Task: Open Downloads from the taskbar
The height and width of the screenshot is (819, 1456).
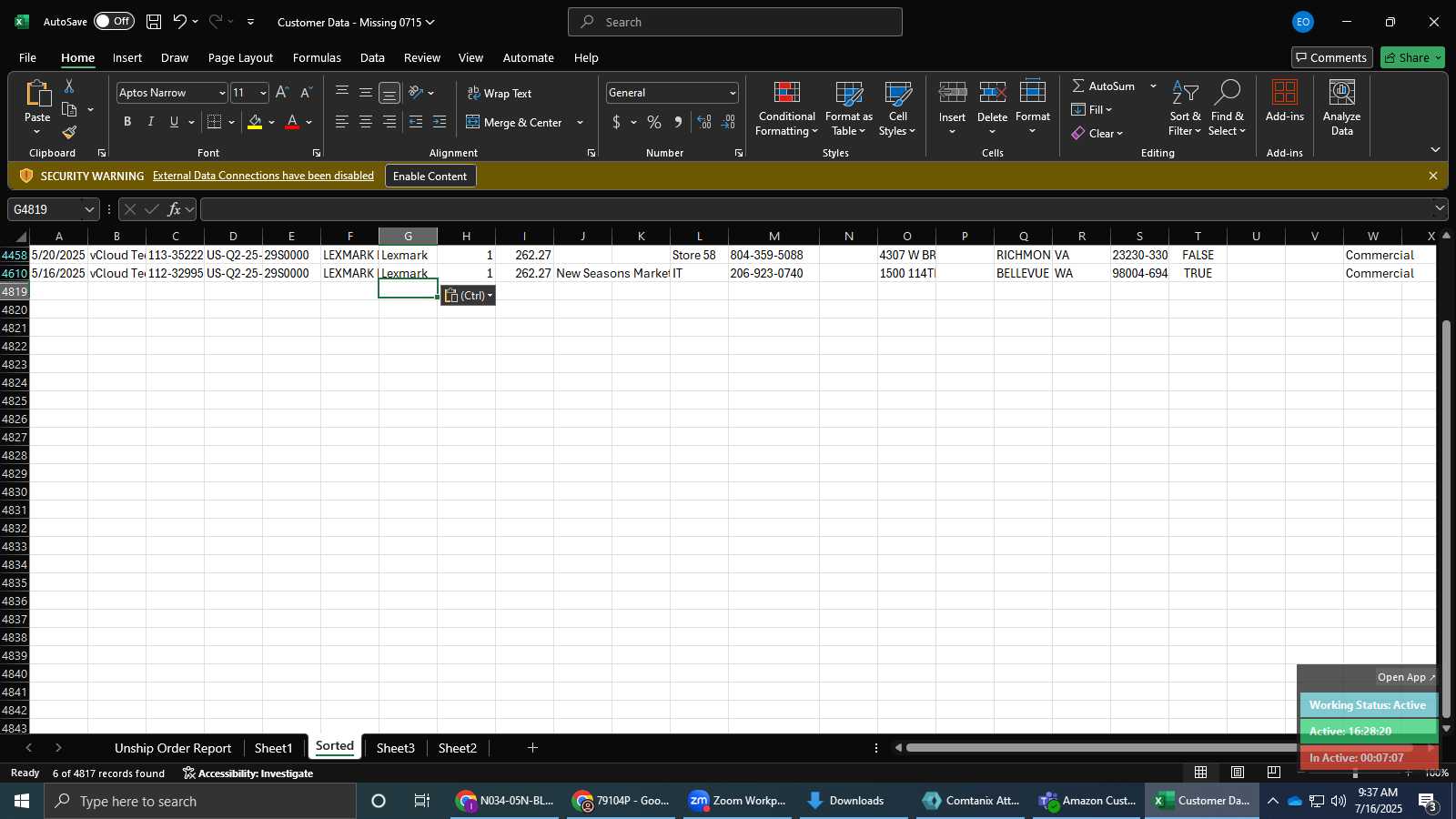Action: tap(846, 801)
